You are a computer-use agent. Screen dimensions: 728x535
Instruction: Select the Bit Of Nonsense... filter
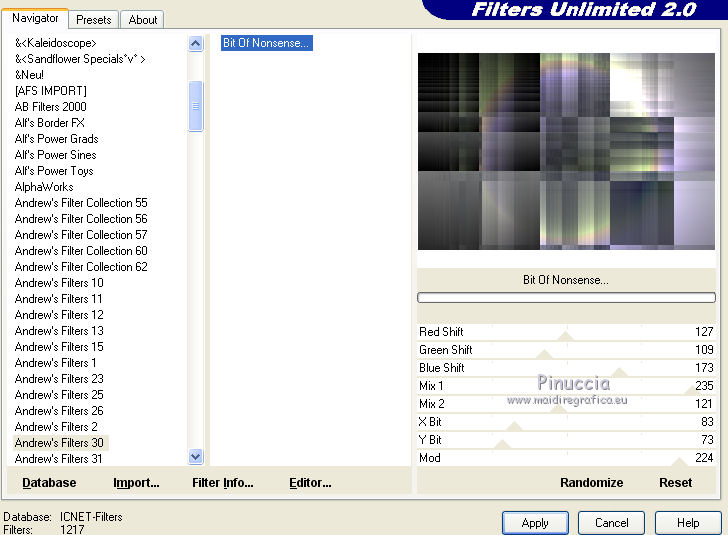(x=266, y=43)
